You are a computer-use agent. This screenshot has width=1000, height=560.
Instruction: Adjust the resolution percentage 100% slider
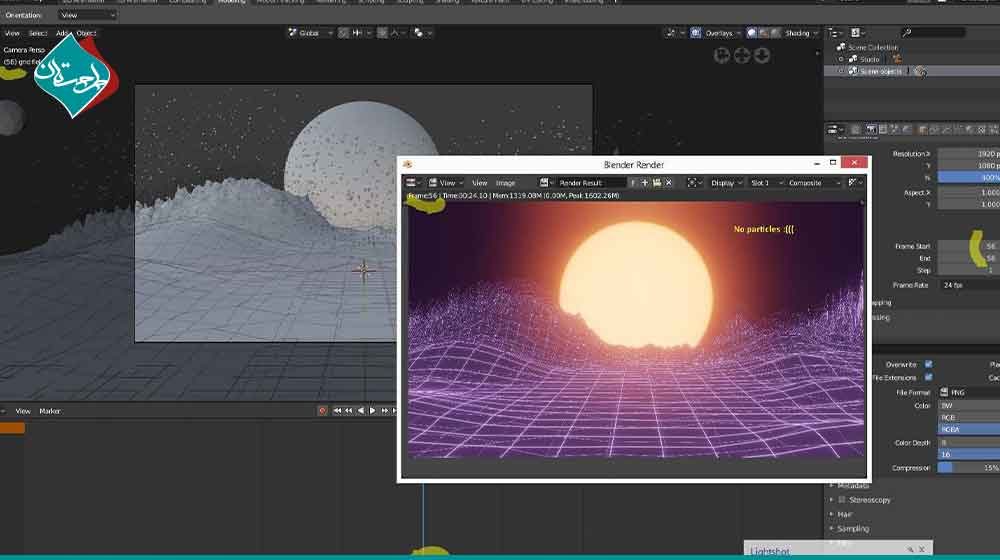(x=969, y=178)
